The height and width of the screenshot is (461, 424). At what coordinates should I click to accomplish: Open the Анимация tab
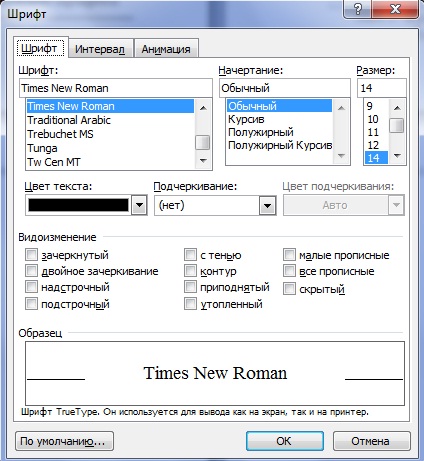pos(166,49)
